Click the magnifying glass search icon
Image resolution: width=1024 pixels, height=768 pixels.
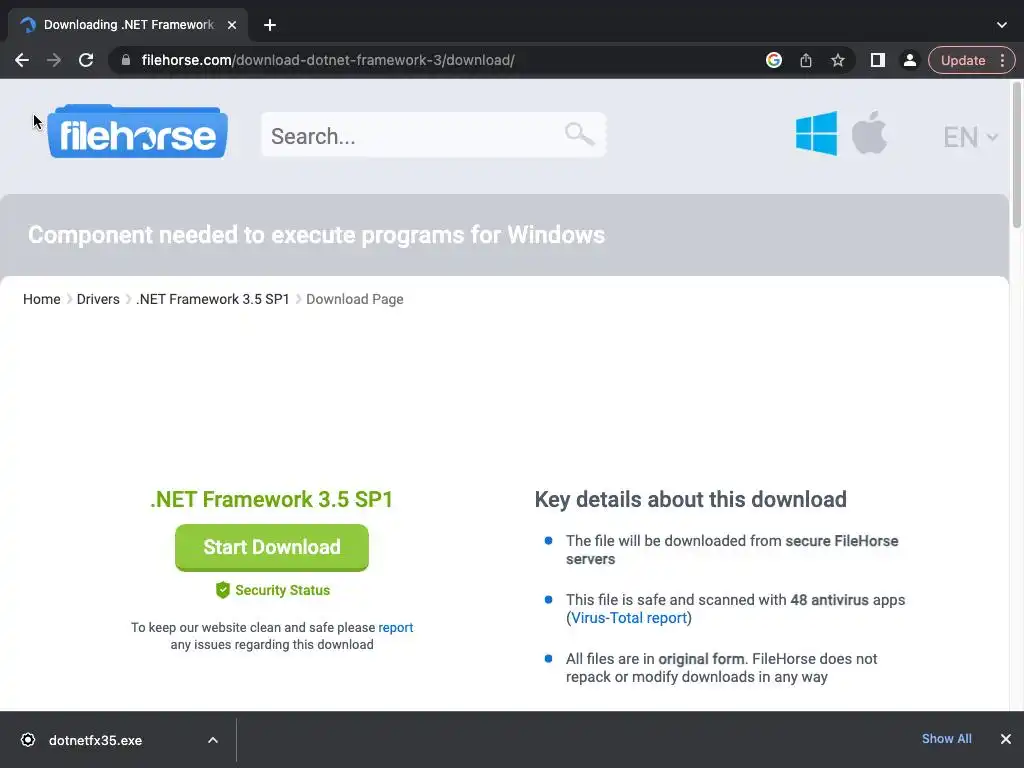pos(579,134)
